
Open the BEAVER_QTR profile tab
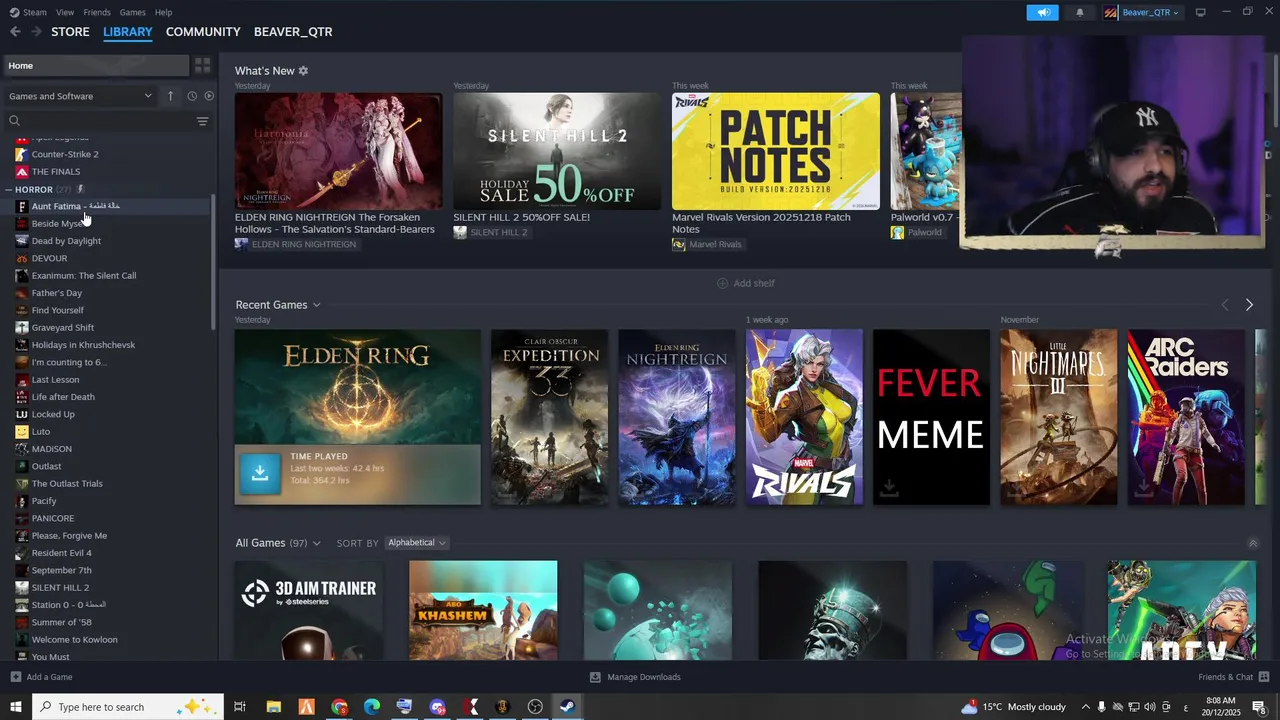[x=293, y=32]
